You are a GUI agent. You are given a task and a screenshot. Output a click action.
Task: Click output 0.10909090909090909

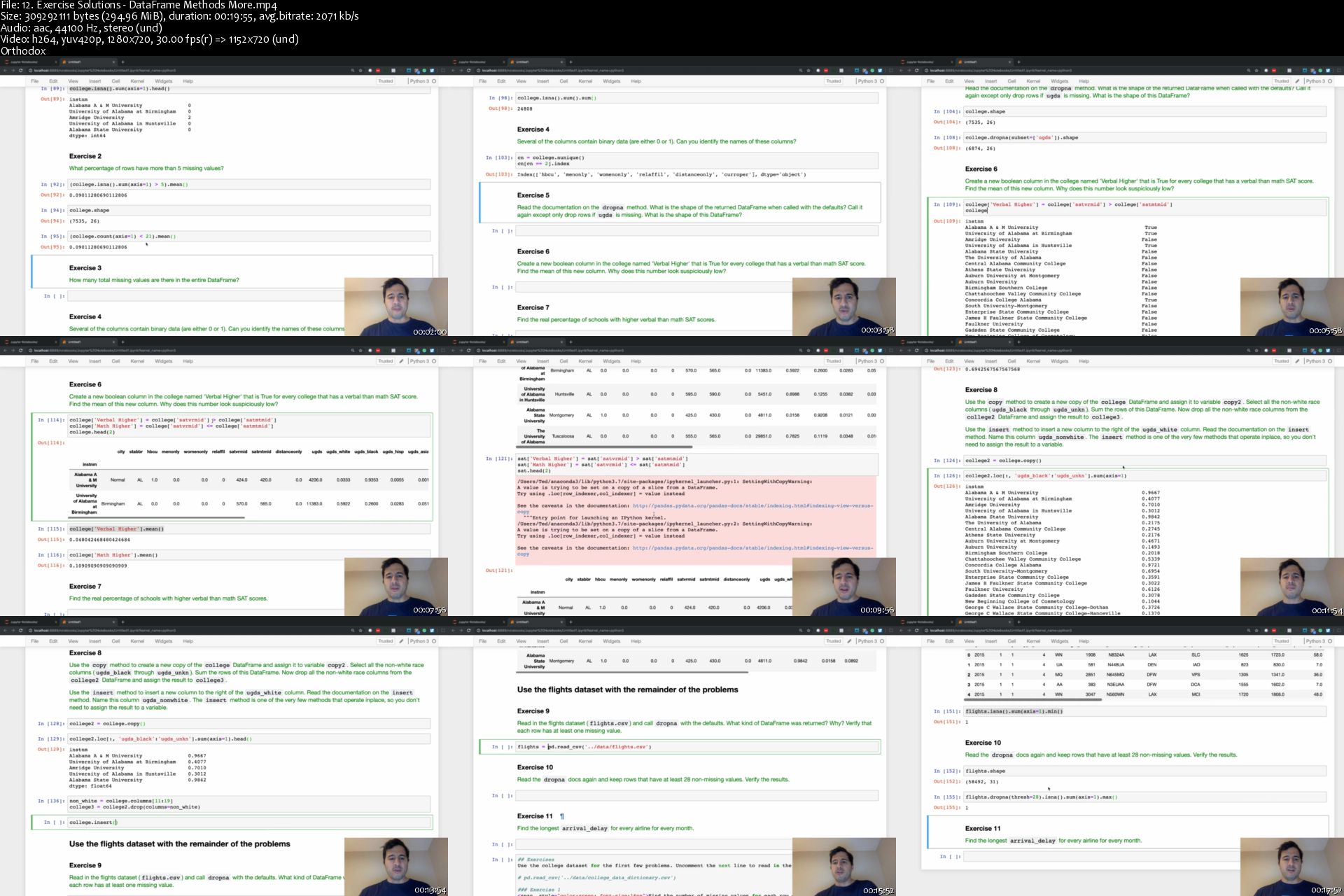[99, 566]
